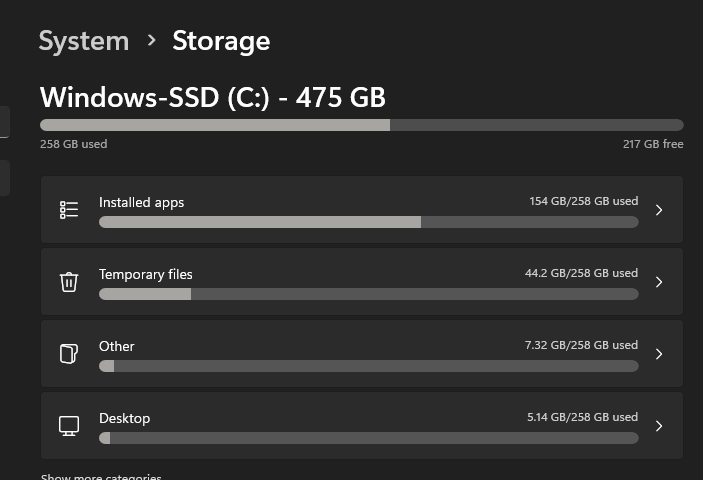Open Desktop storage details chevron
Screen dimensions: 703x480
[659, 426]
